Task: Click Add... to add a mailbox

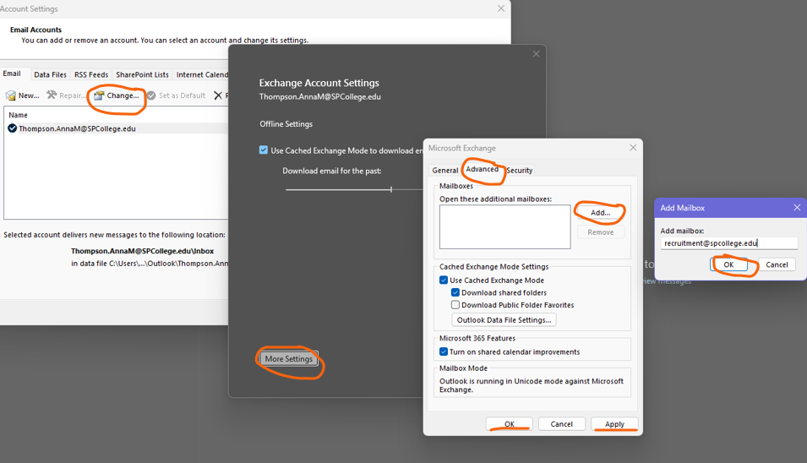Action: (600, 212)
